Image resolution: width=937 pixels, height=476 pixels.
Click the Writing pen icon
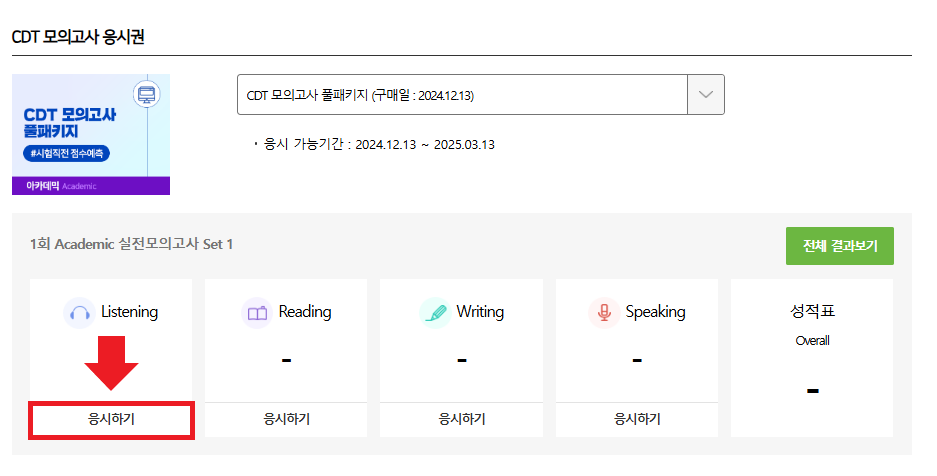(435, 313)
